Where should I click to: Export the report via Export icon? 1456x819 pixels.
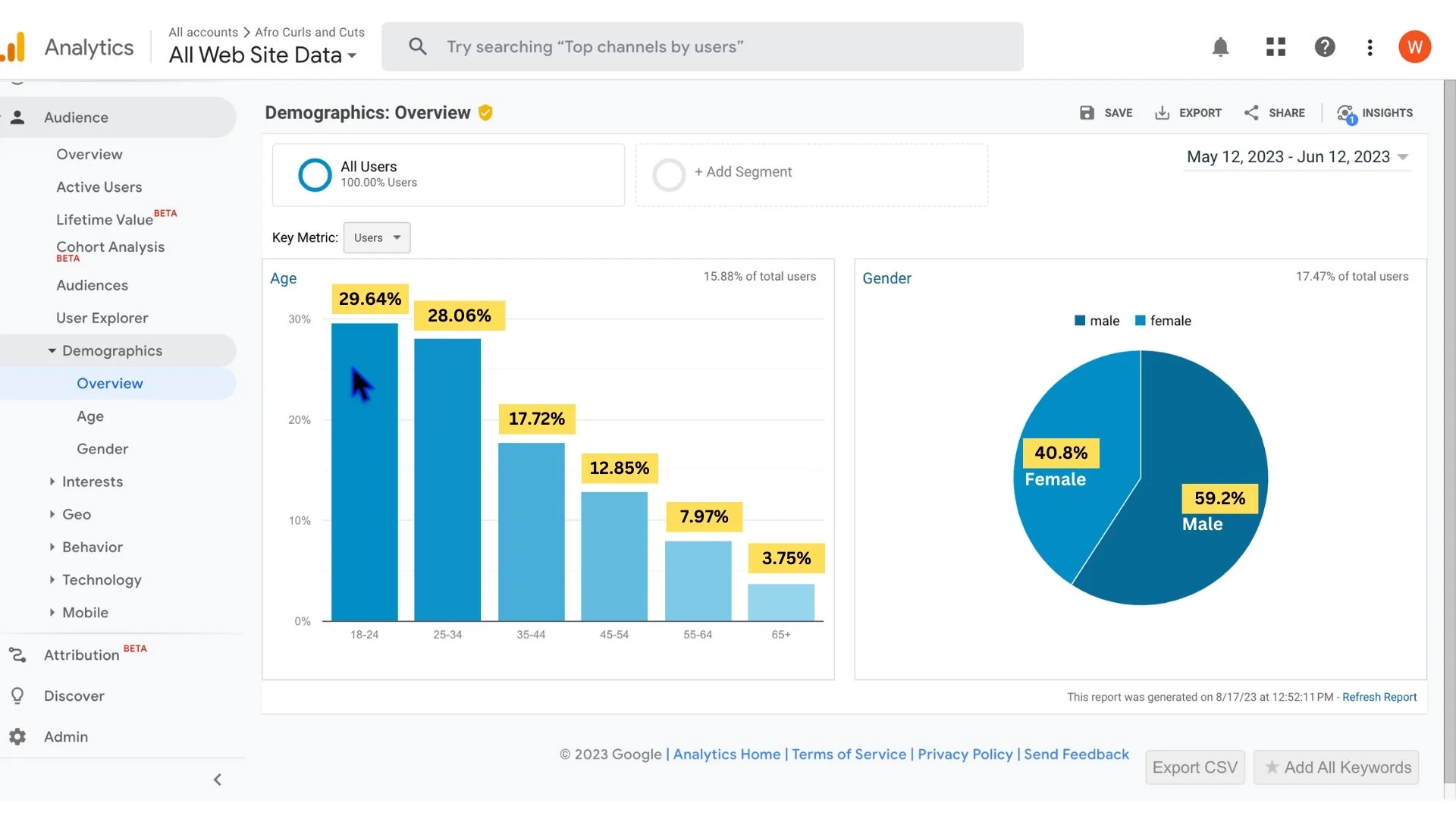[x=1162, y=113]
